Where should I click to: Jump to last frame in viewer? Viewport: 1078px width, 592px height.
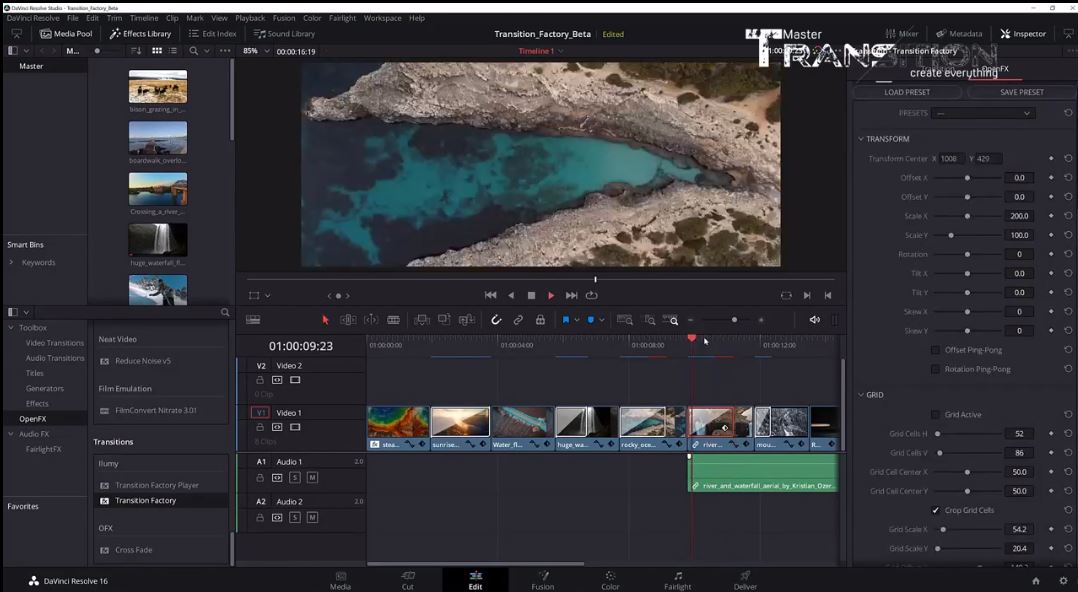pyautogui.click(x=571, y=295)
